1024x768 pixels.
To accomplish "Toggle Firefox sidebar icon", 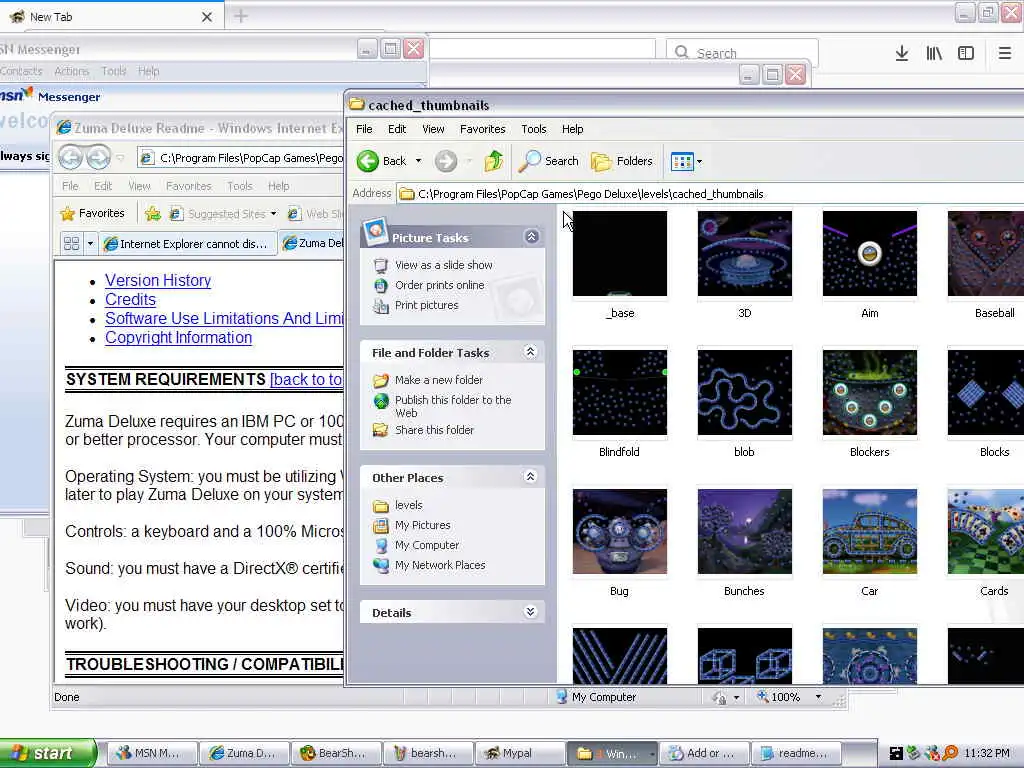I will [966, 53].
